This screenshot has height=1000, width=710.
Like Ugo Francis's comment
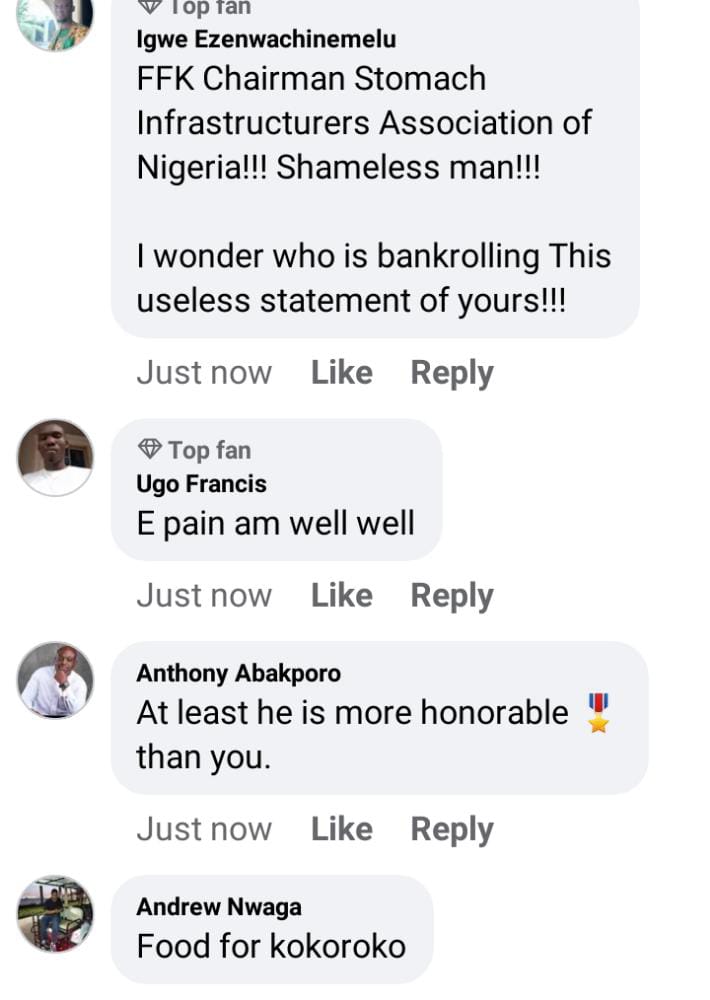(341, 596)
